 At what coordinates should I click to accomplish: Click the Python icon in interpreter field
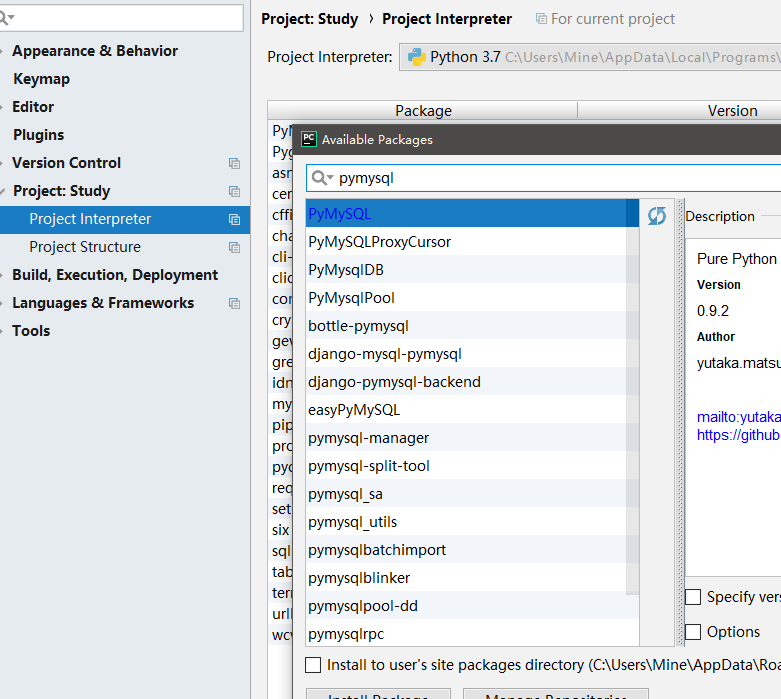(x=416, y=57)
